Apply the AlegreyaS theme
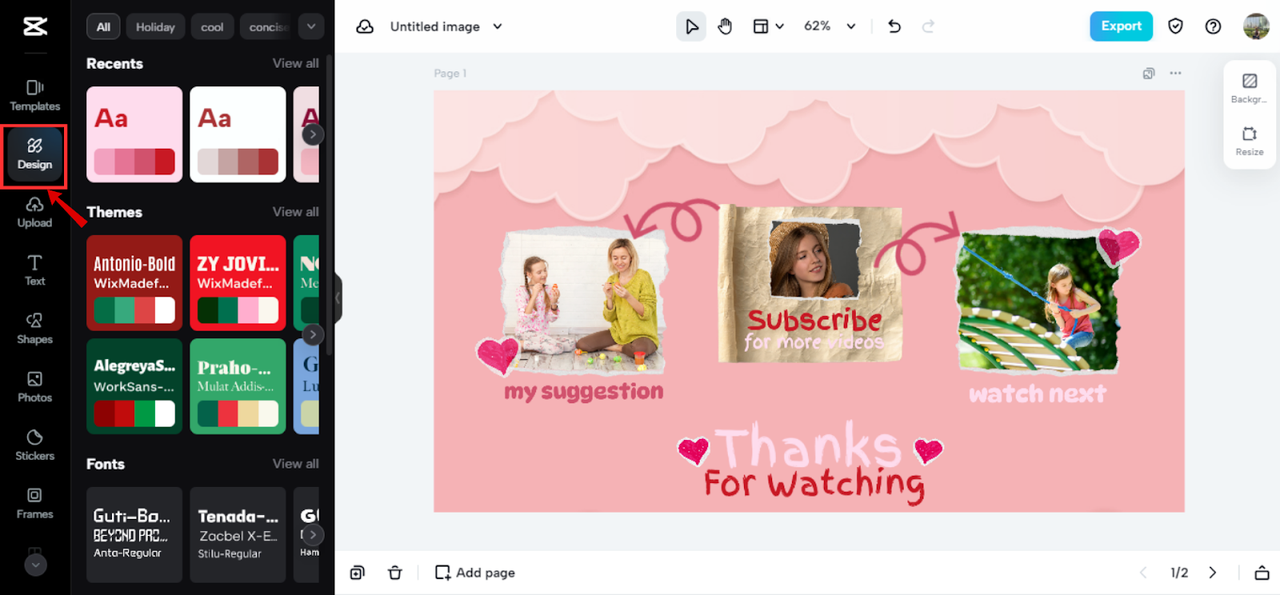This screenshot has height=595, width=1280. pos(135,386)
